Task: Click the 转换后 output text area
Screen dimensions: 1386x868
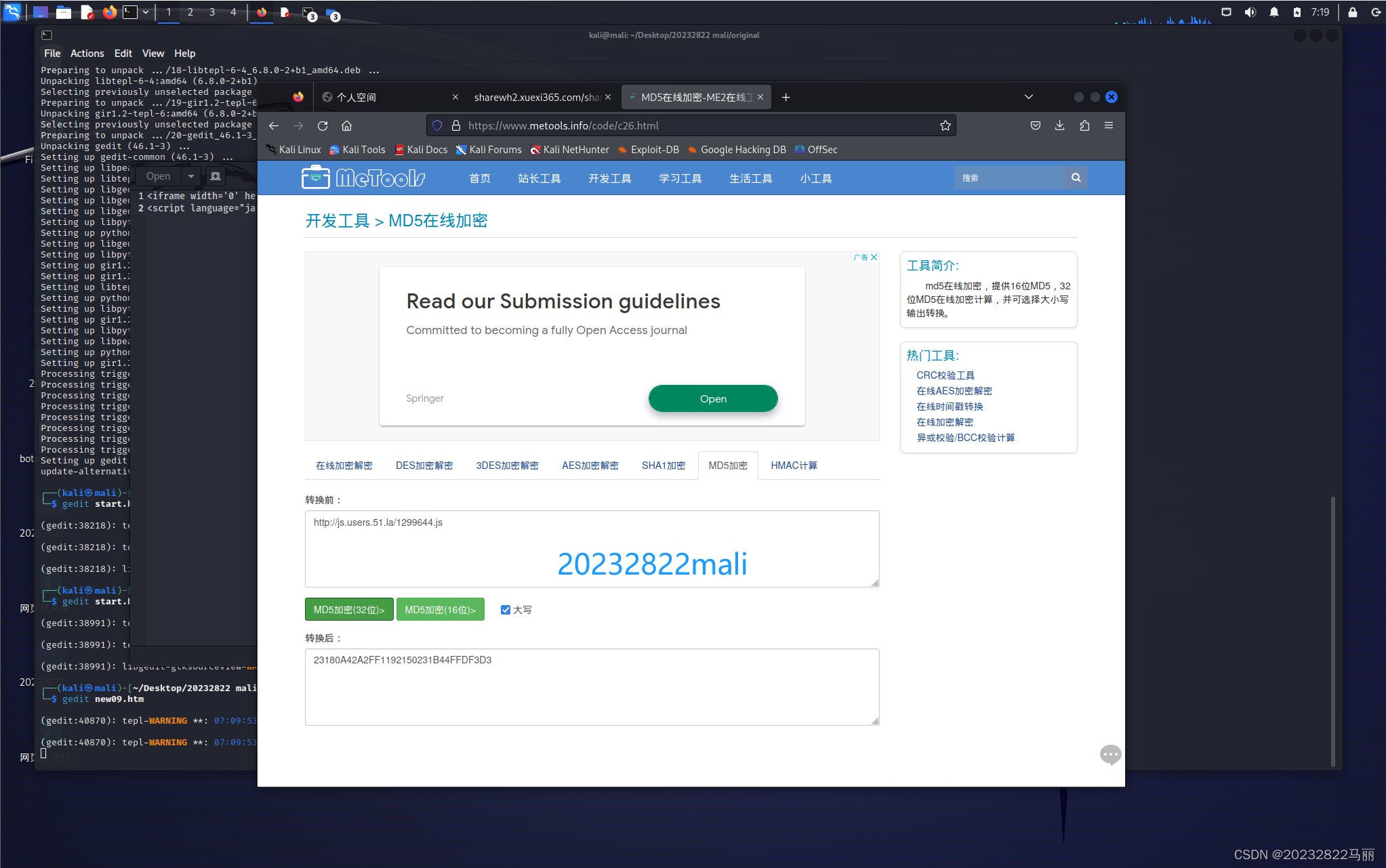Action: tap(592, 687)
